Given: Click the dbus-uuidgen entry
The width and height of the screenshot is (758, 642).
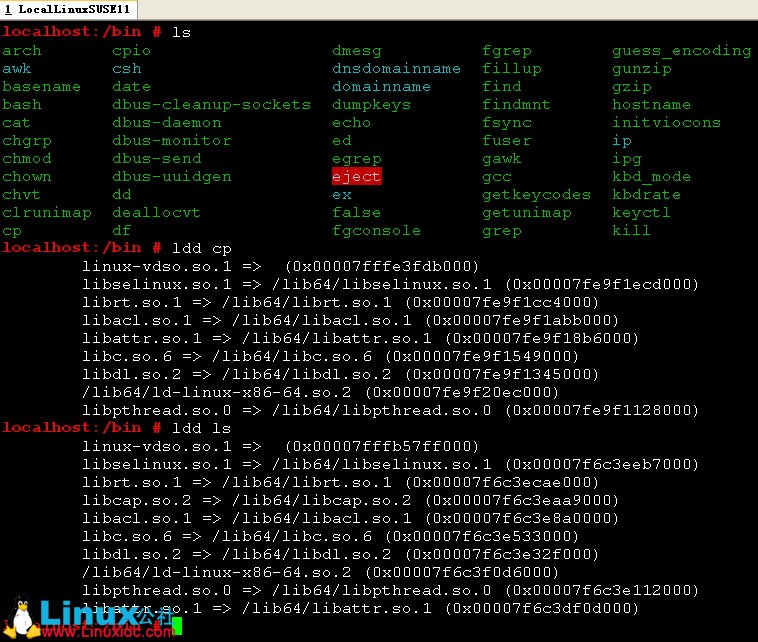Looking at the screenshot, I should click(x=172, y=176).
